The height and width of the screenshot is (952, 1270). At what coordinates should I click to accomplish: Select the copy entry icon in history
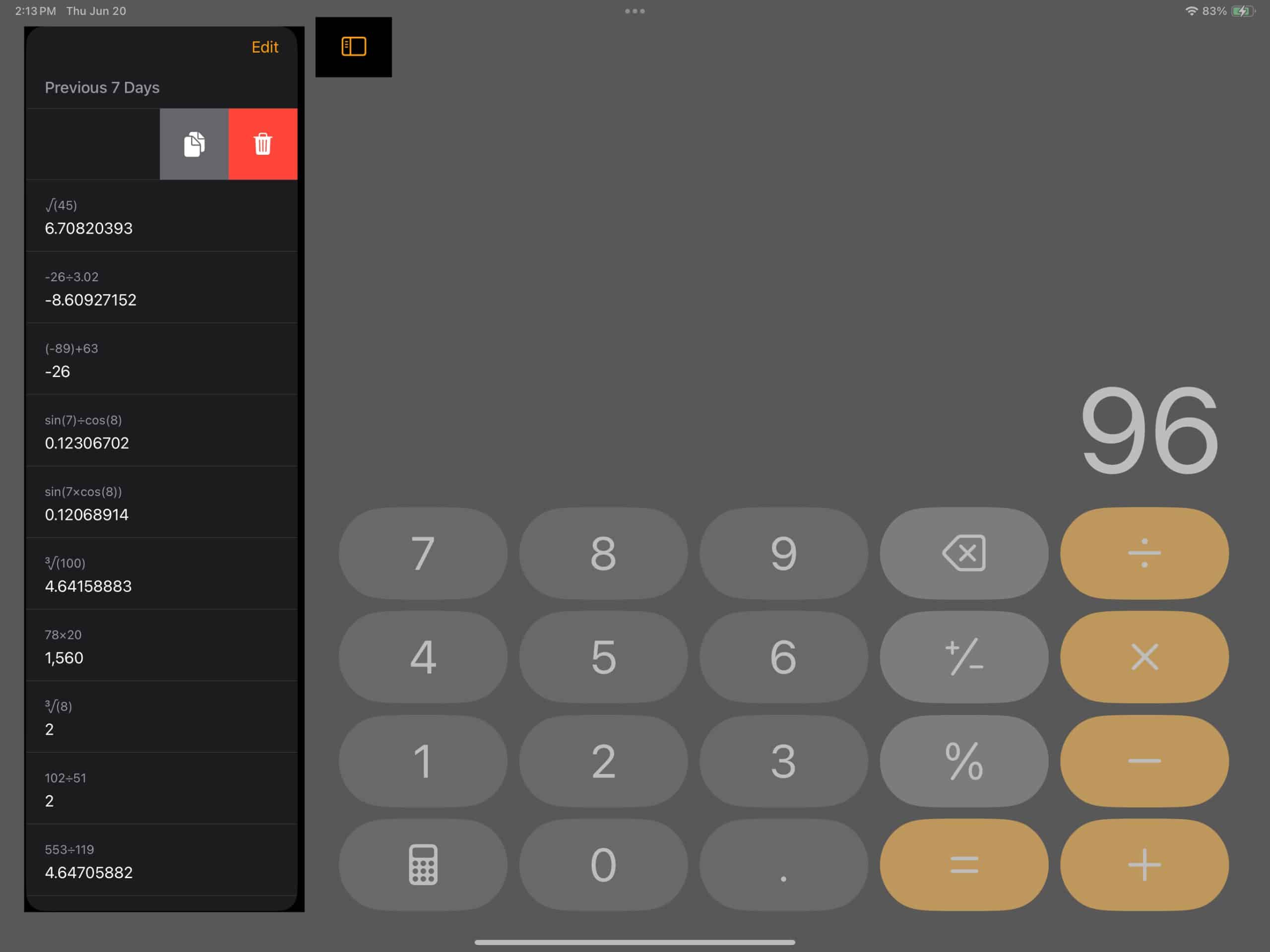194,143
